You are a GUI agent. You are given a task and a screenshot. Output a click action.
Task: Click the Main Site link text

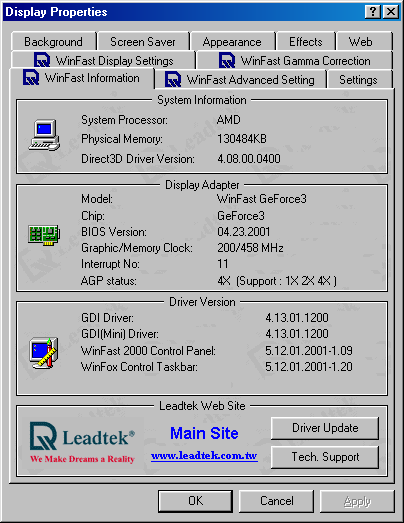[x=204, y=433]
